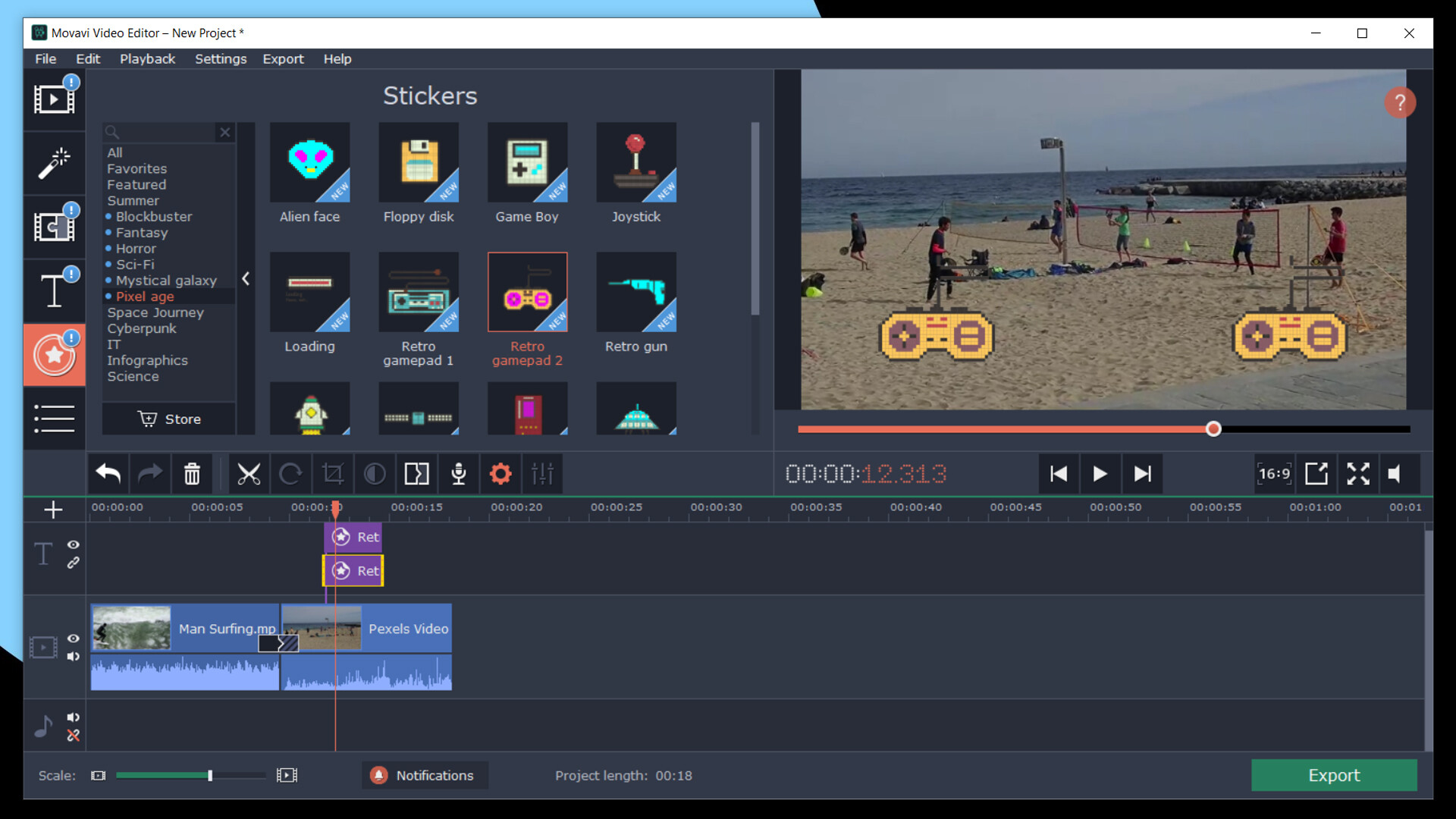Open the Titles panel in the sidebar

(54, 290)
